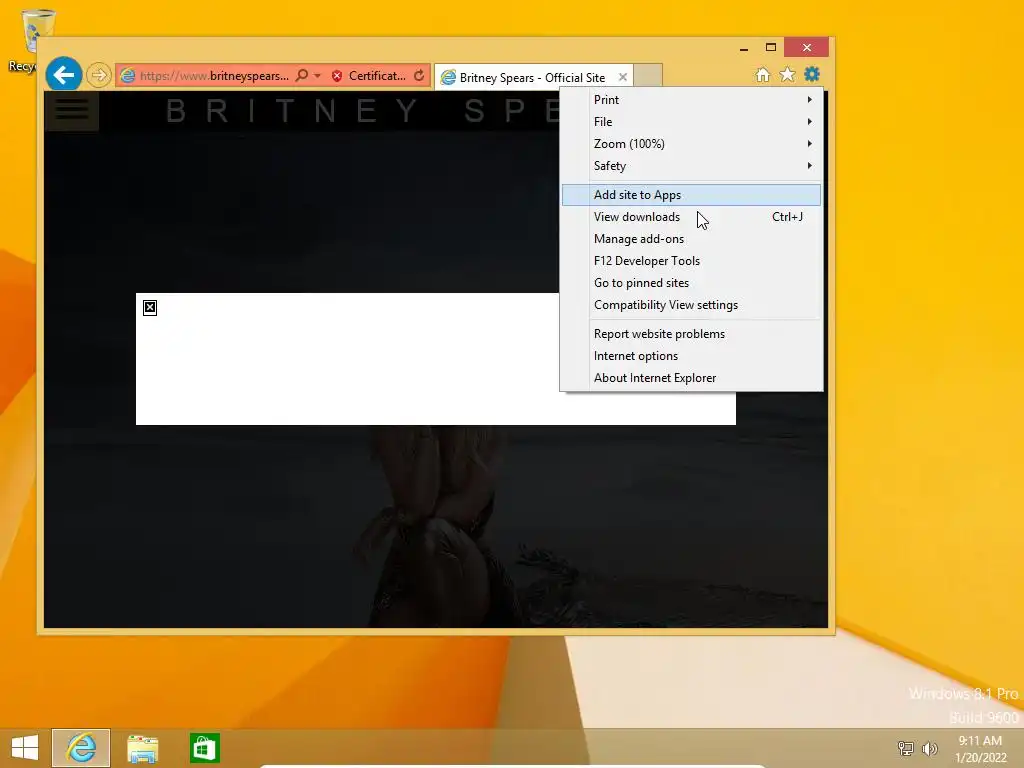This screenshot has height=768, width=1024.
Task: Click the hamburger menu on Britney Spears page
Action: (72, 110)
